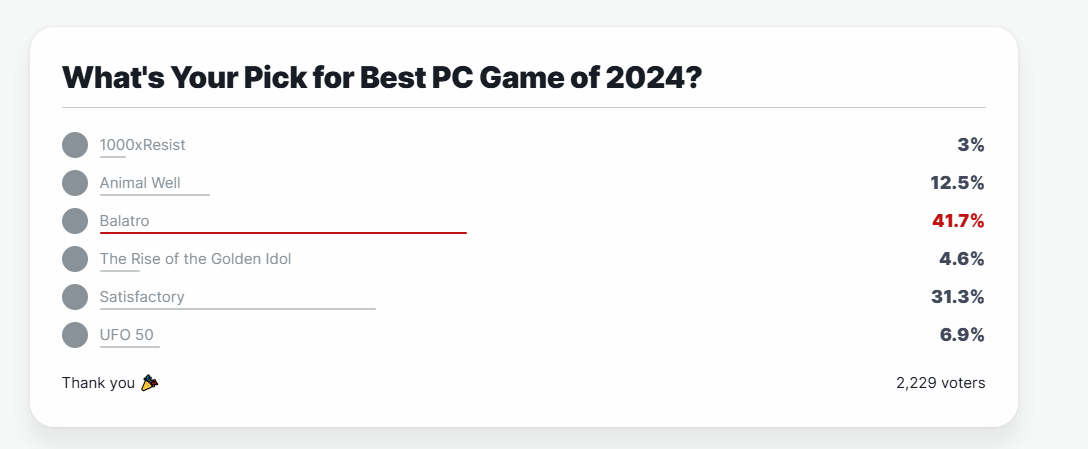Click the party popper emoji icon

[149, 383]
